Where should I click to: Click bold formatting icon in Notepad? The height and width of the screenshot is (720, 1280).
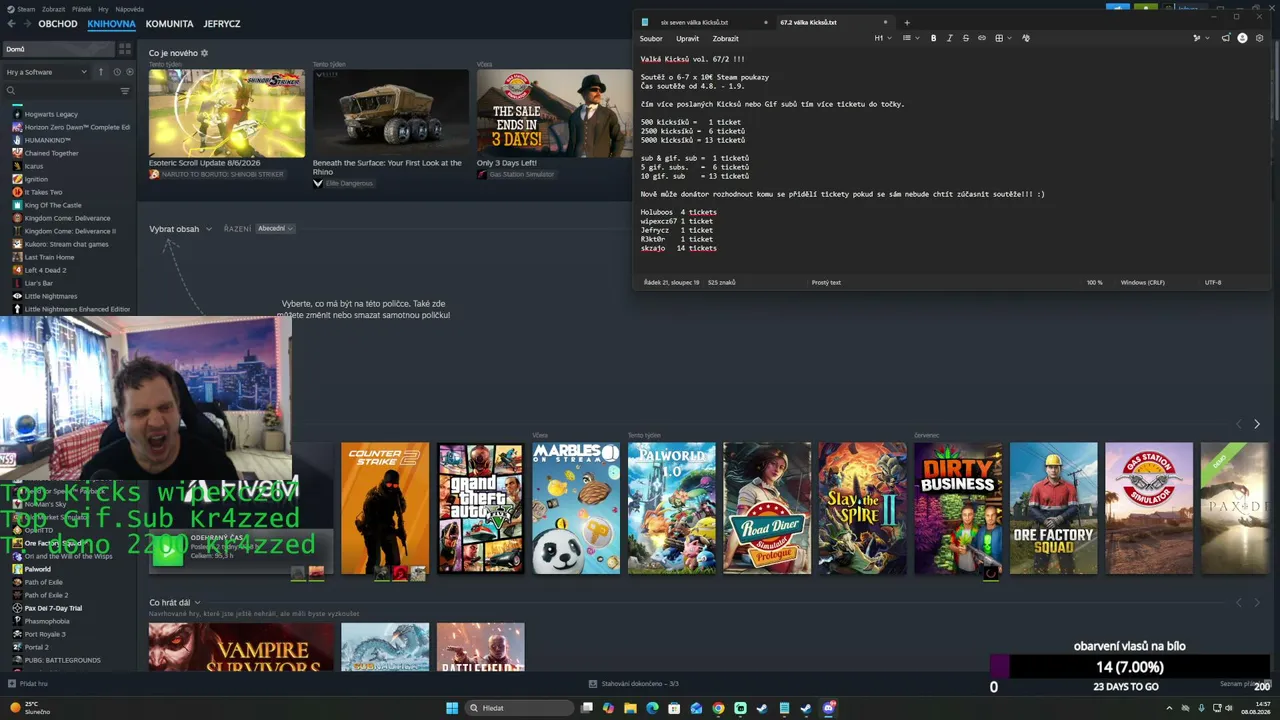(934, 38)
